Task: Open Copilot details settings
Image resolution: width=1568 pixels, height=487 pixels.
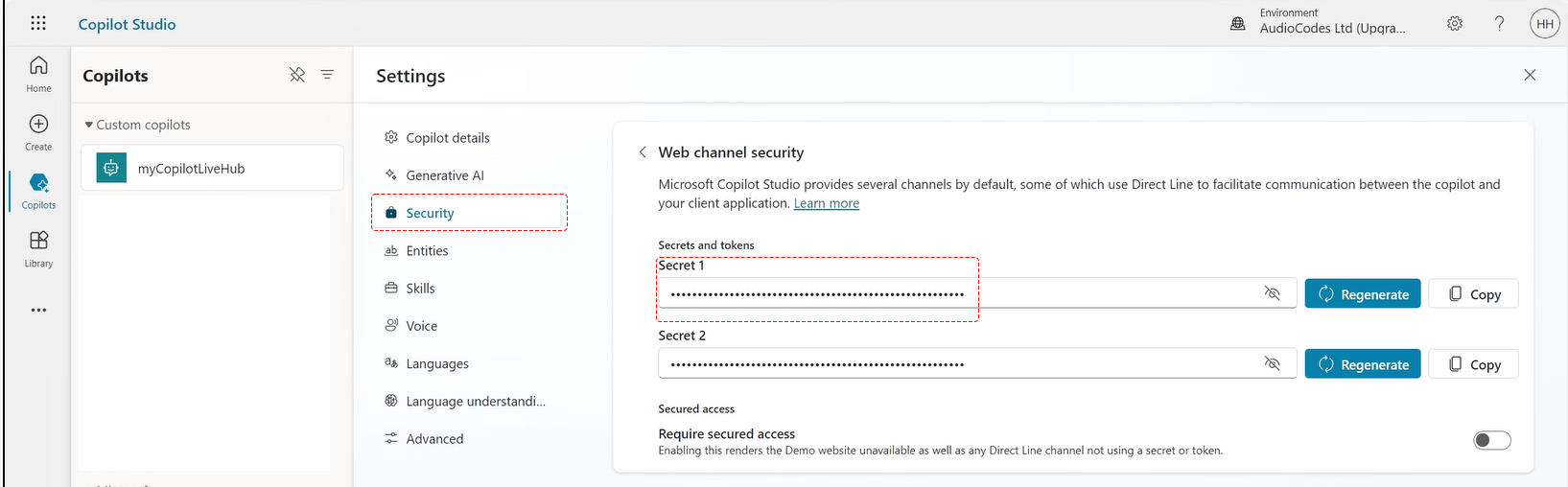Action: (436, 137)
